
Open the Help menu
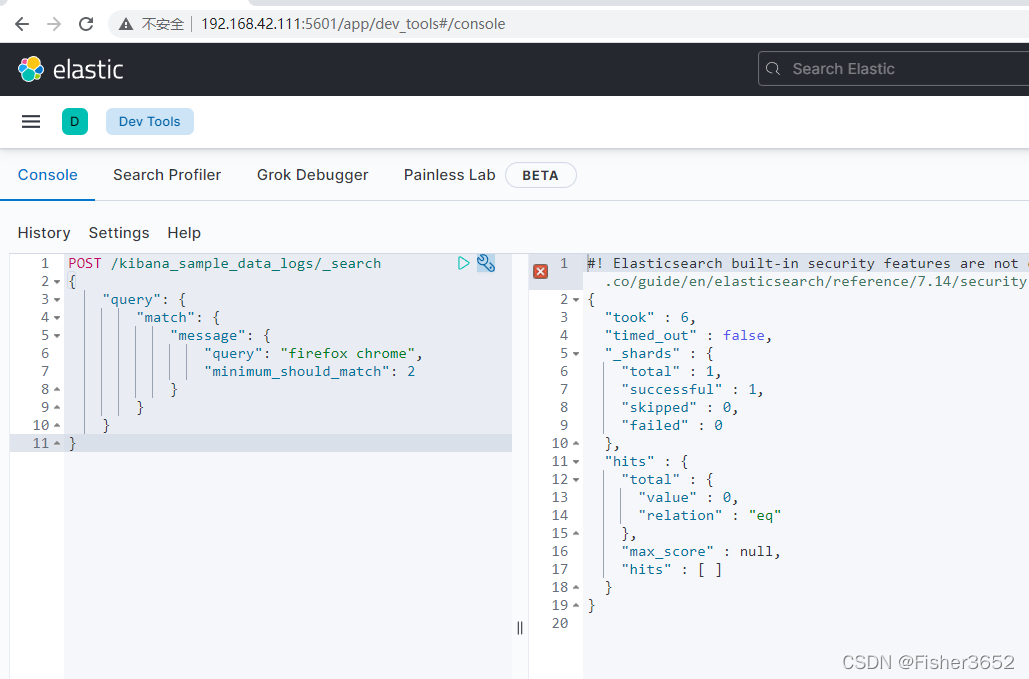point(184,233)
